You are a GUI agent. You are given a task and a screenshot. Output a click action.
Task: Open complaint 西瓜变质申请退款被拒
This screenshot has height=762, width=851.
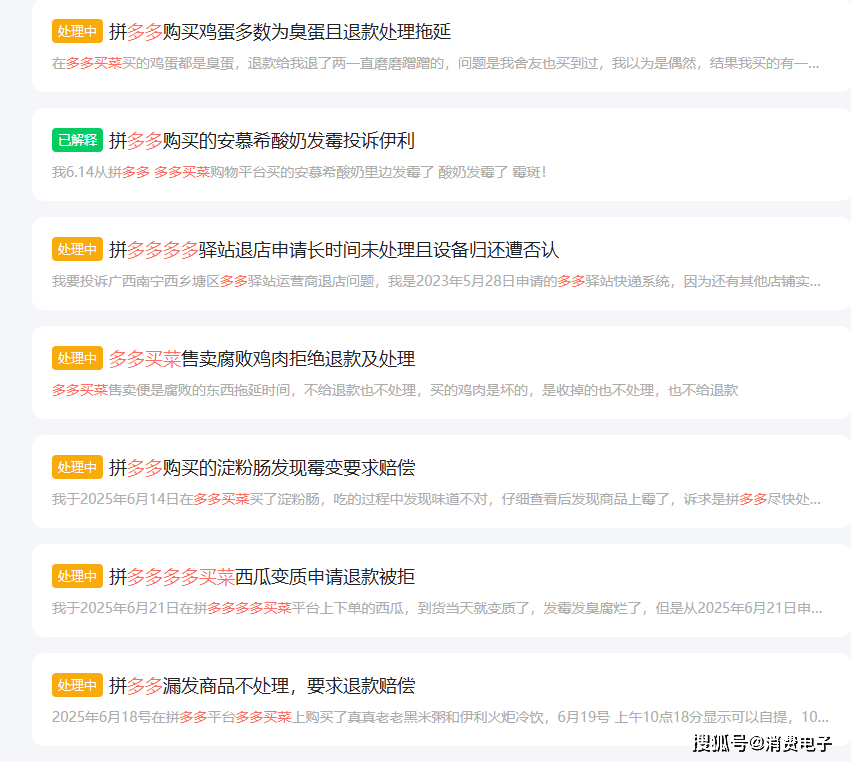262,576
